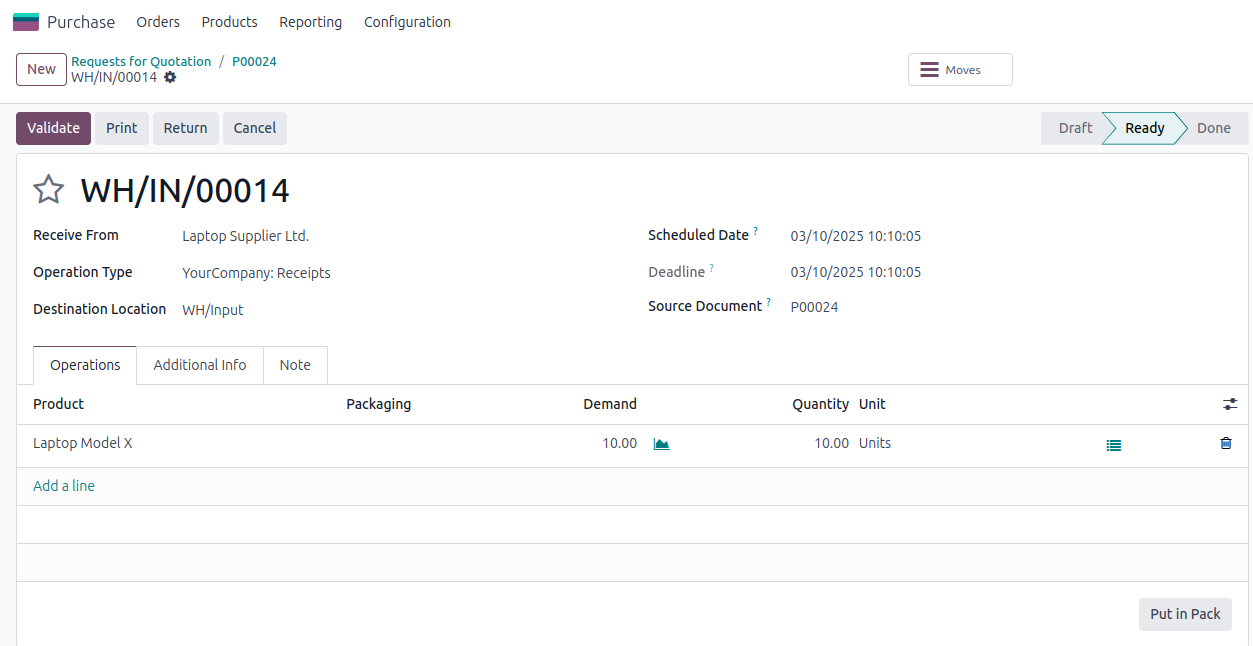Set the record stage to Done
1253x646 pixels.
point(1213,128)
